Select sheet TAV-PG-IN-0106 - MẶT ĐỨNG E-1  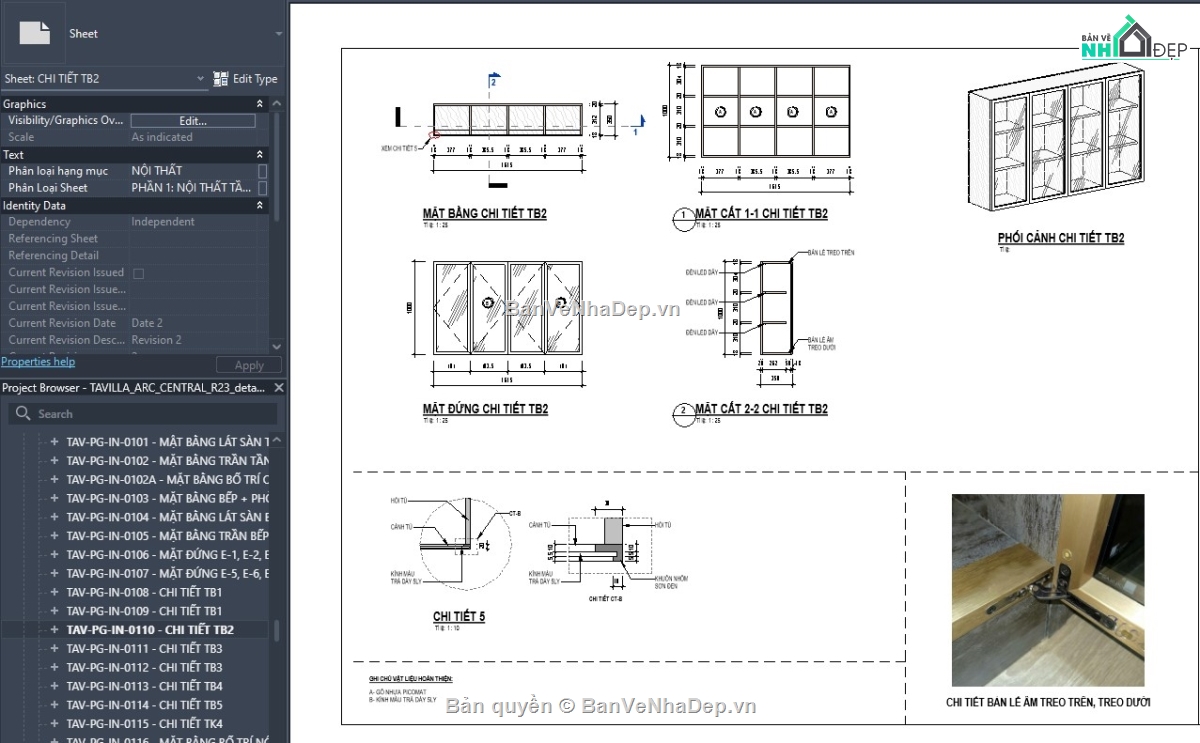[168, 555]
